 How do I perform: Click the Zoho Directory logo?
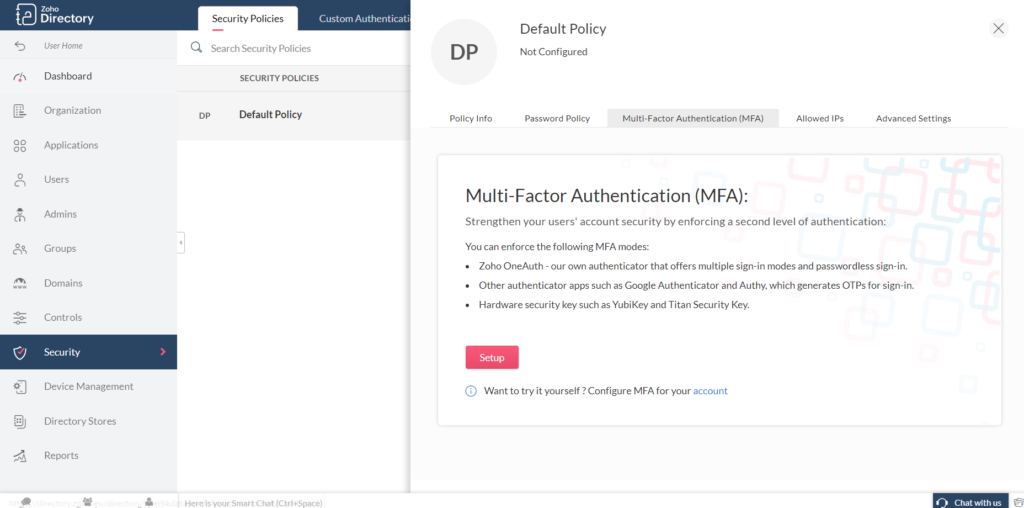pos(55,15)
